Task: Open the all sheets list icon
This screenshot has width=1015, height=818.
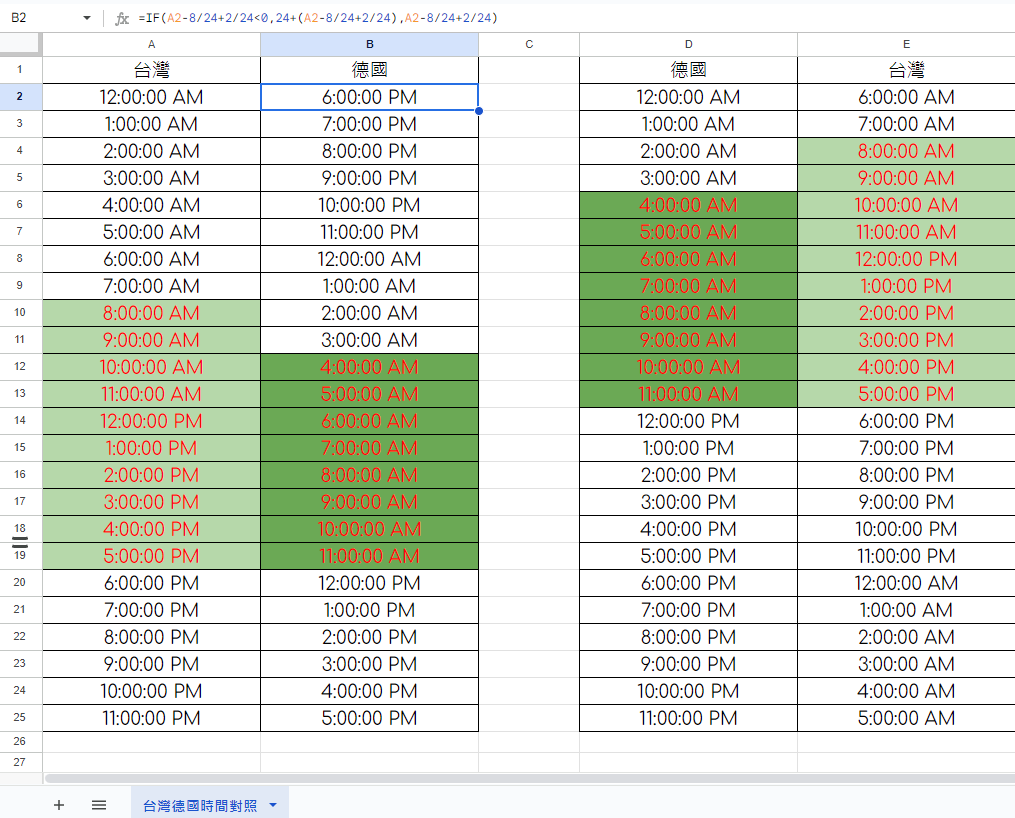Action: pyautogui.click(x=99, y=805)
